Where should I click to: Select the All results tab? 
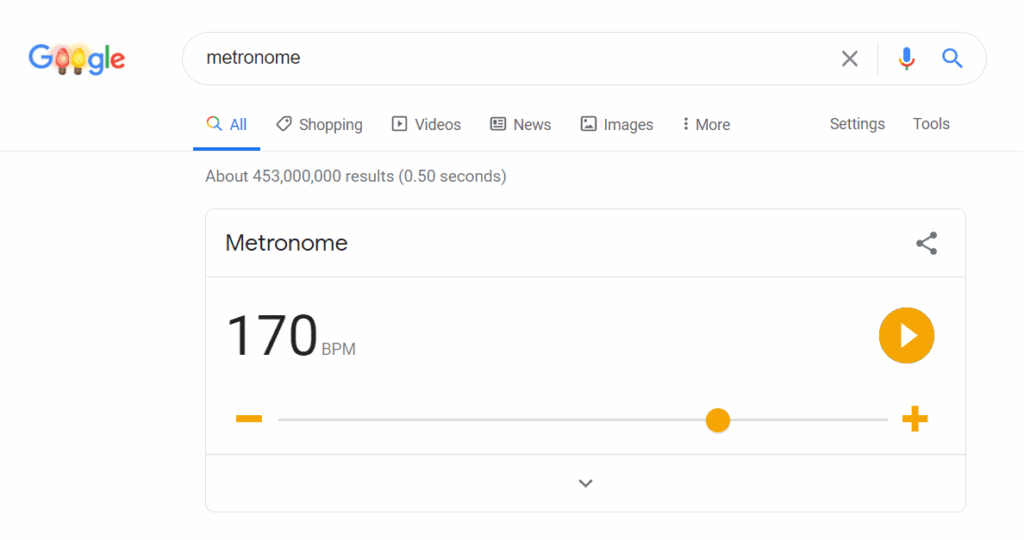point(227,125)
